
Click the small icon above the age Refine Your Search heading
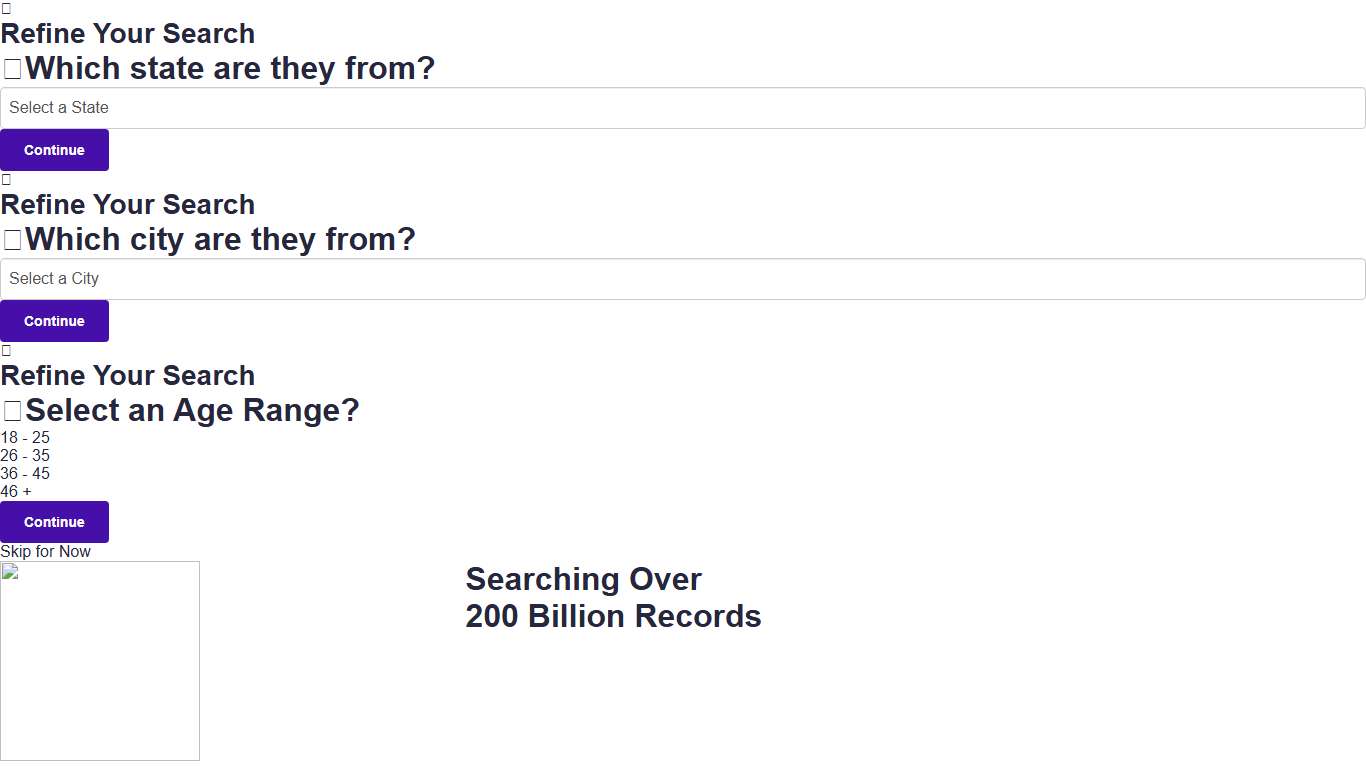pos(6,350)
